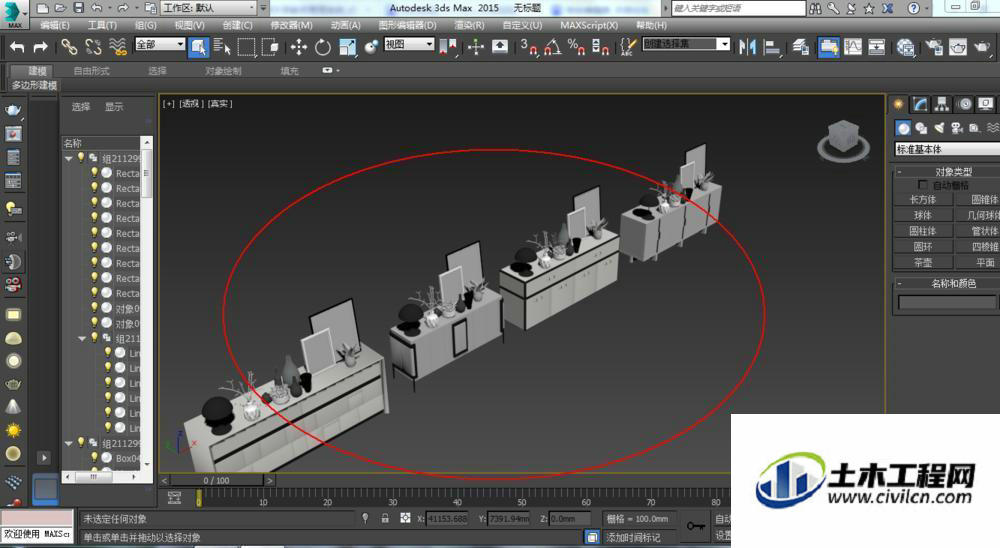Toggle visibility bulb of first Recta row
Screen dimensions: 1000x548
94,172
